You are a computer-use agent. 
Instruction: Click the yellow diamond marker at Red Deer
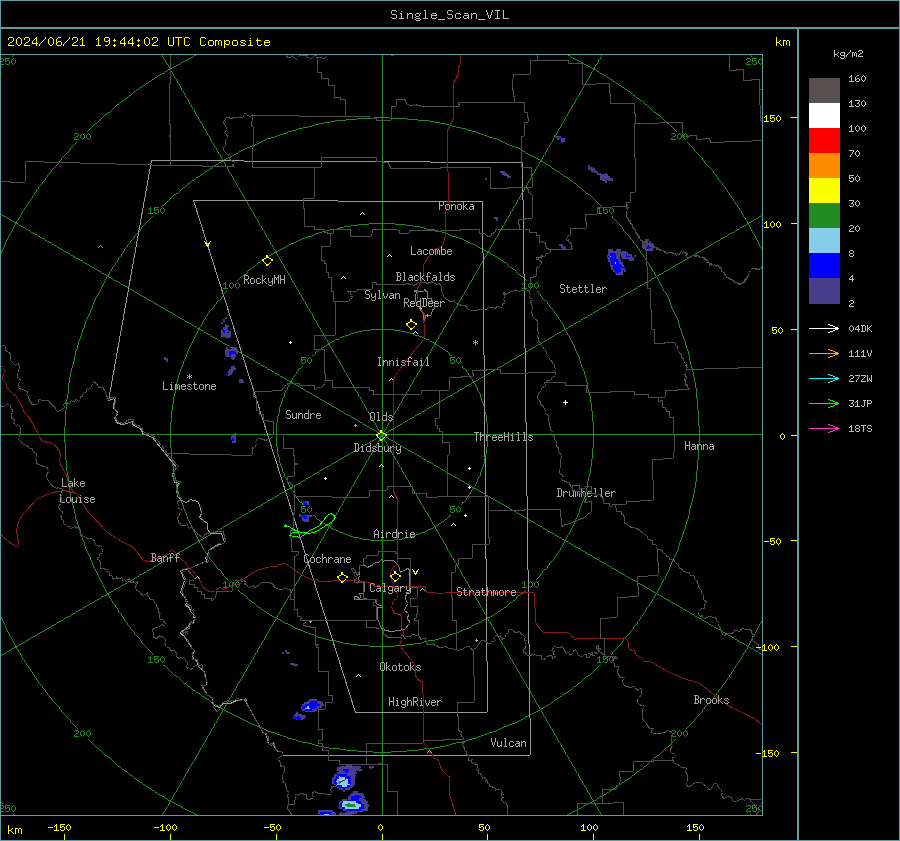(x=411, y=325)
